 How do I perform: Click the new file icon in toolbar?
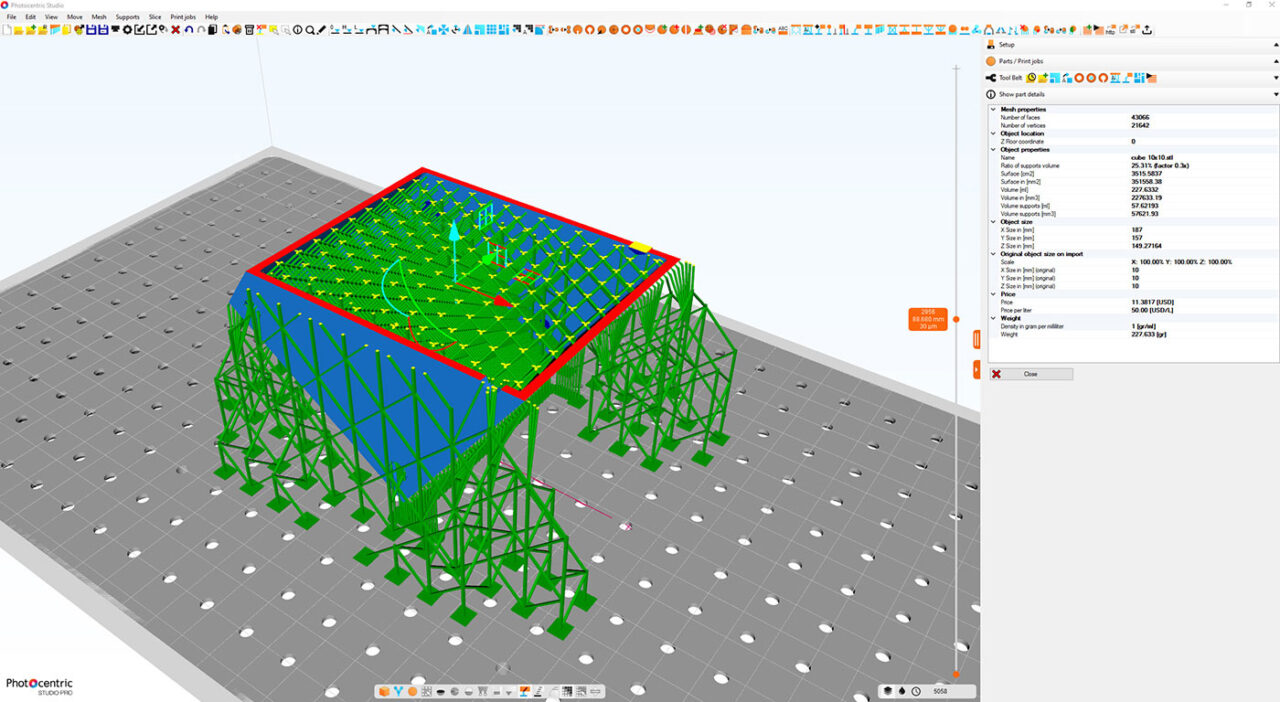tap(6, 30)
